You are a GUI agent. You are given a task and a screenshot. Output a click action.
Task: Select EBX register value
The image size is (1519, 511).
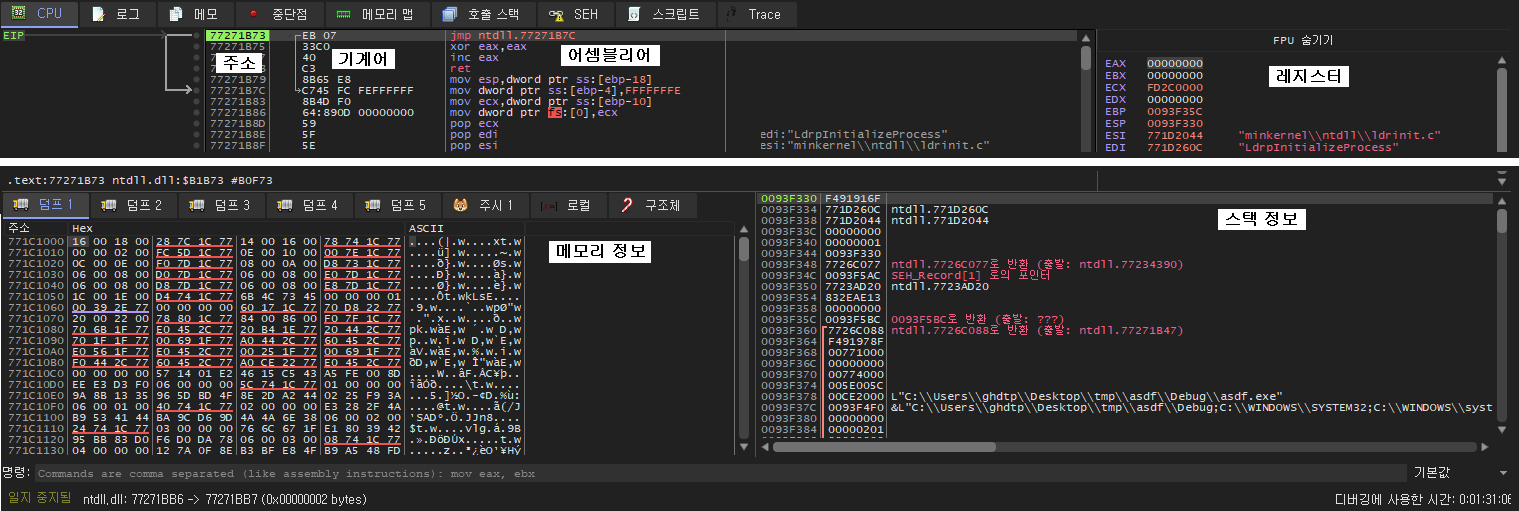tap(1175, 76)
